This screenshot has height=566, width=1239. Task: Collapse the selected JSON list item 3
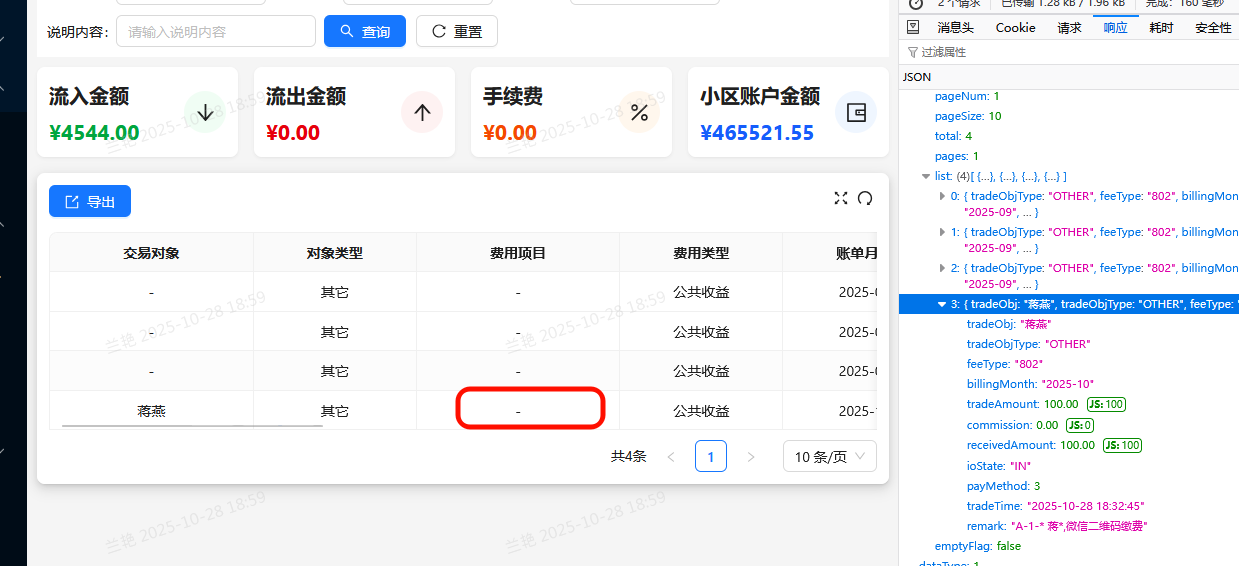942,304
